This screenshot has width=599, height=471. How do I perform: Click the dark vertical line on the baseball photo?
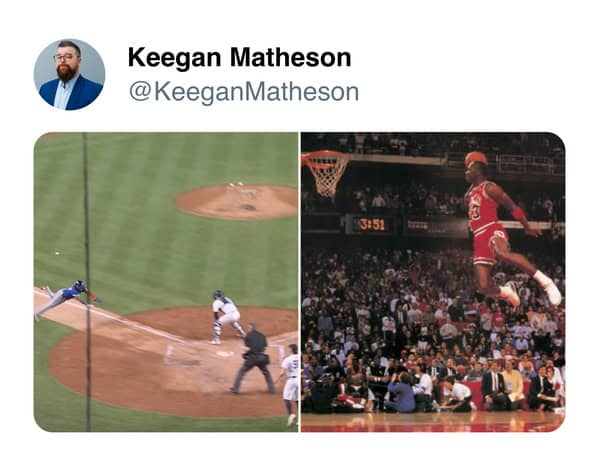pos(87,282)
